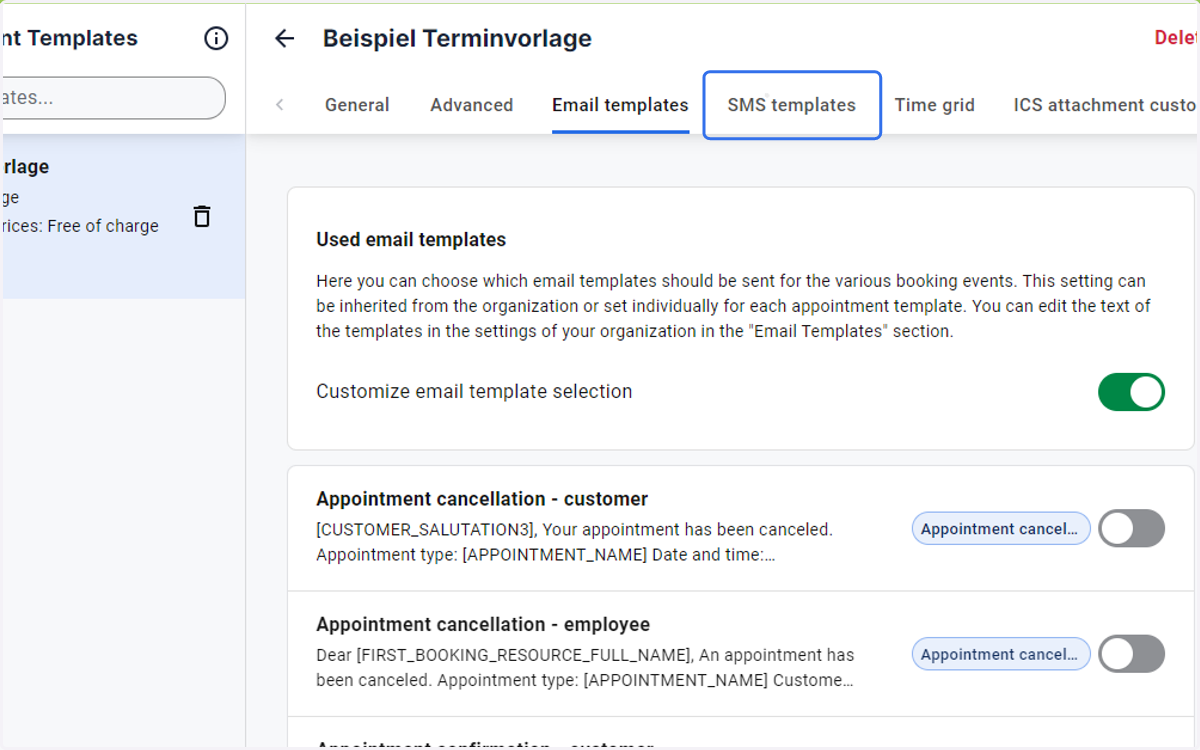Delete the template with the trash icon
This screenshot has height=750, width=1200.
202,216
